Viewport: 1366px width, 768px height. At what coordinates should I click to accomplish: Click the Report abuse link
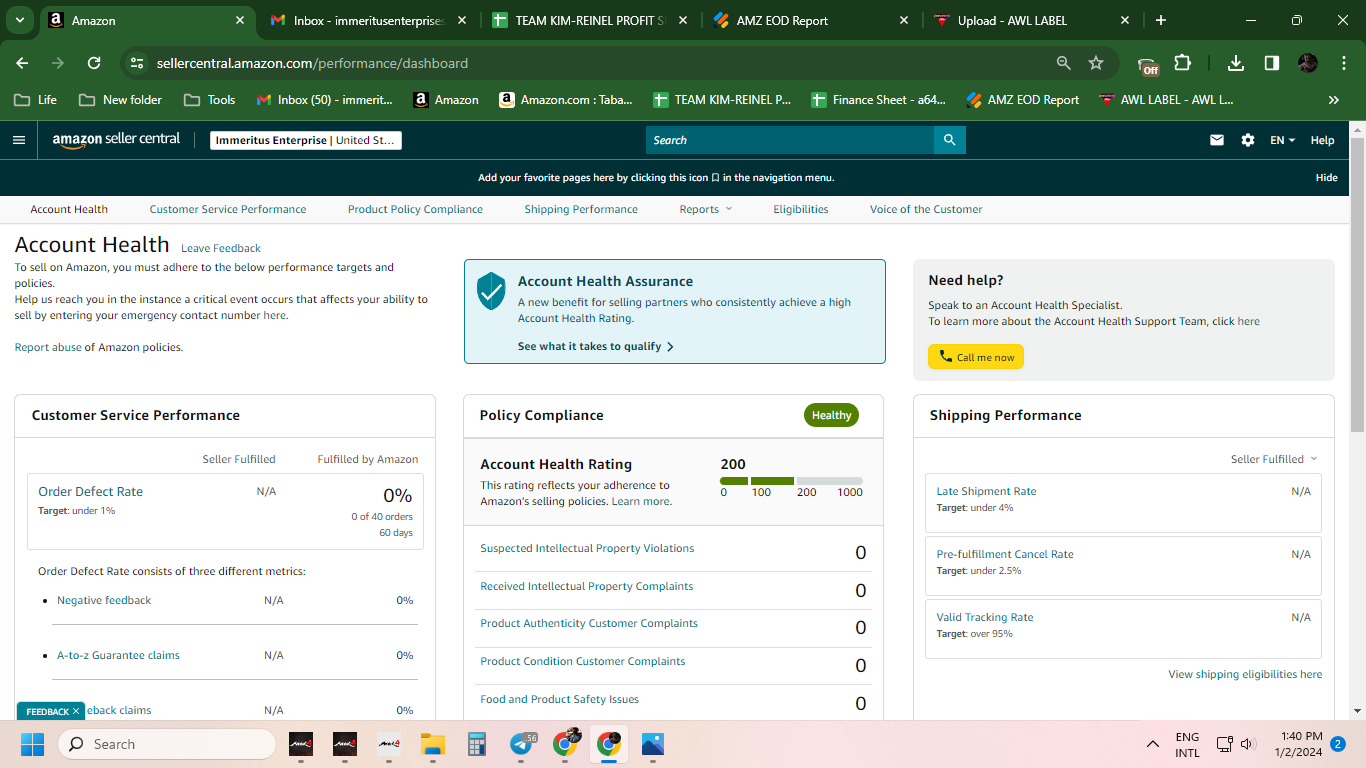(x=48, y=347)
